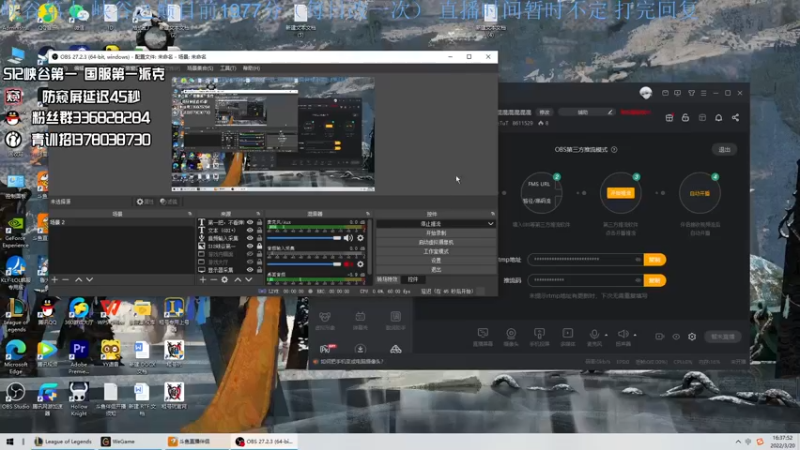Click the share icon in Douyu companion

click(735, 118)
